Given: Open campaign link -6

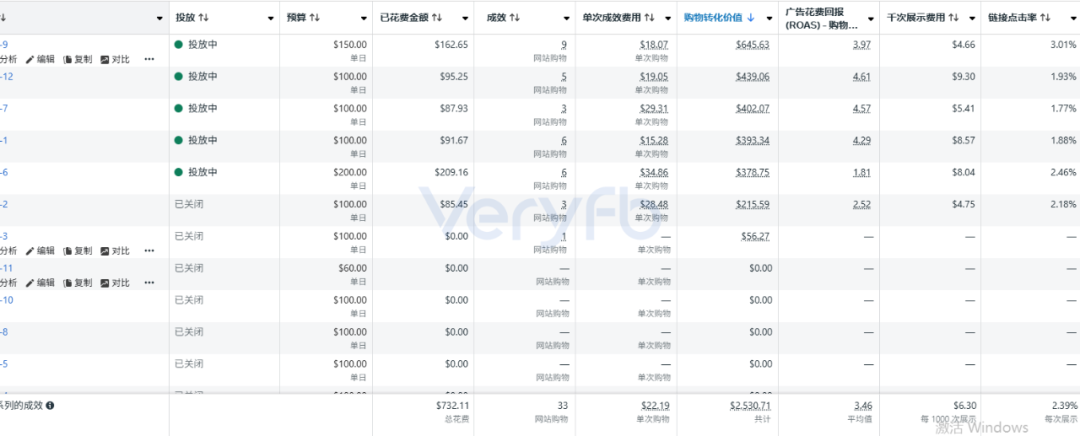Looking at the screenshot, I should click(x=4, y=172).
